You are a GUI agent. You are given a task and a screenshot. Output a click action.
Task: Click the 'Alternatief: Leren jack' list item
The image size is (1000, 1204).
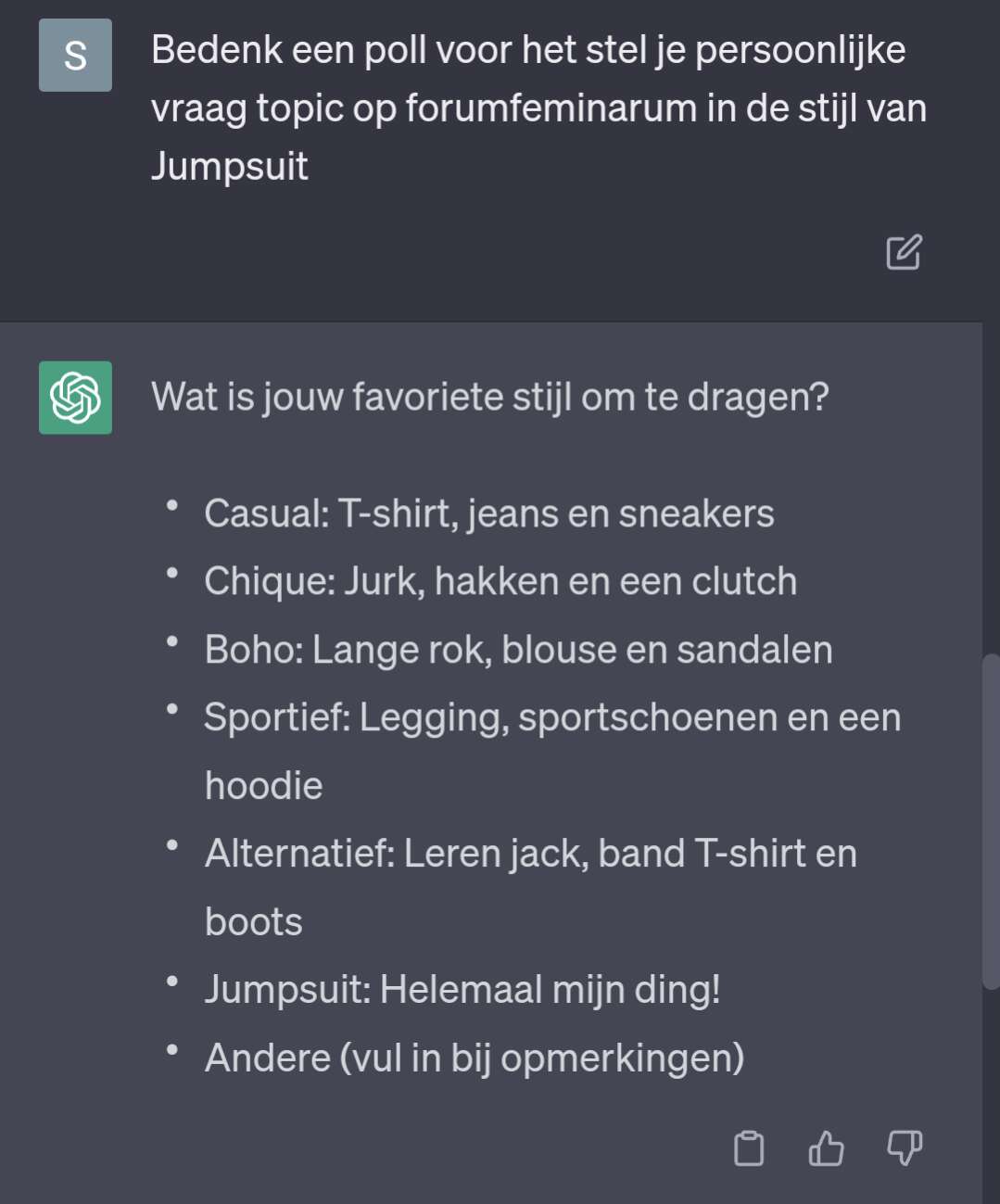[x=530, y=887]
